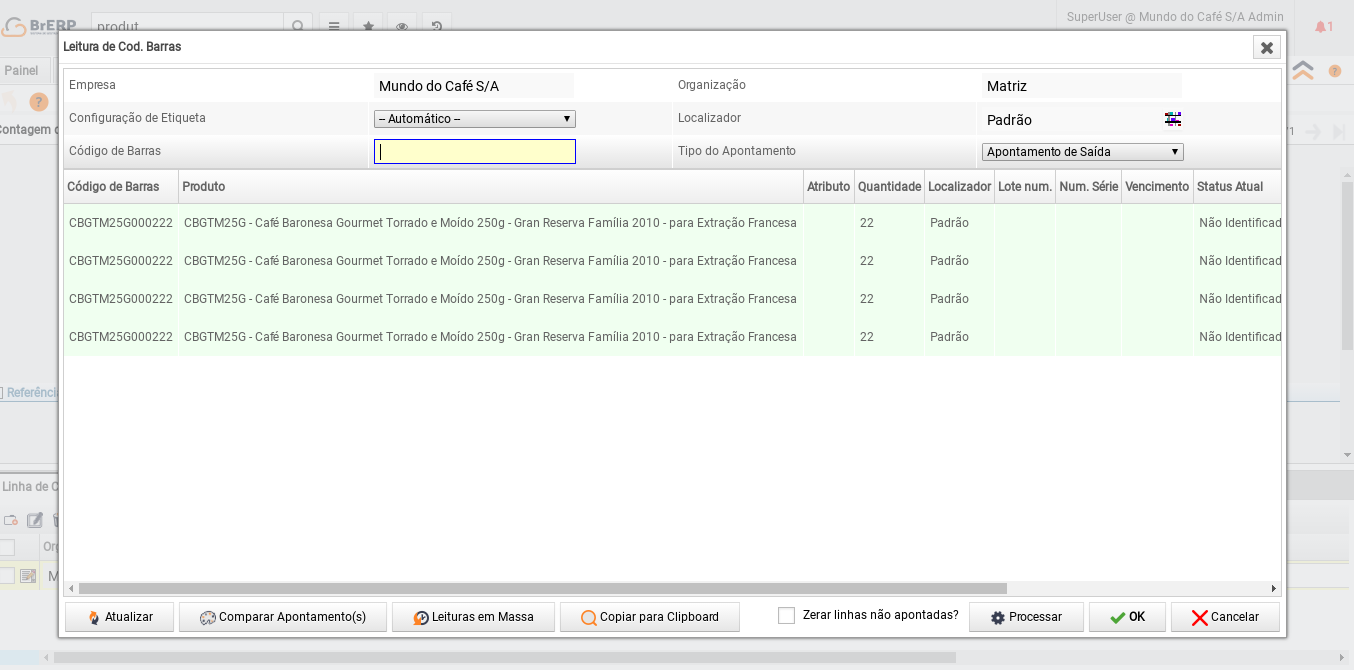The height and width of the screenshot is (670, 1354).
Task: Click the Quantidade column header
Action: (889, 187)
